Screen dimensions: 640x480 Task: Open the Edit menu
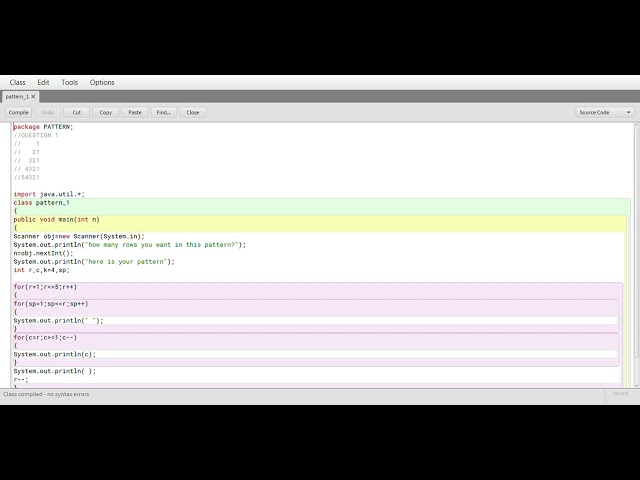[x=43, y=82]
